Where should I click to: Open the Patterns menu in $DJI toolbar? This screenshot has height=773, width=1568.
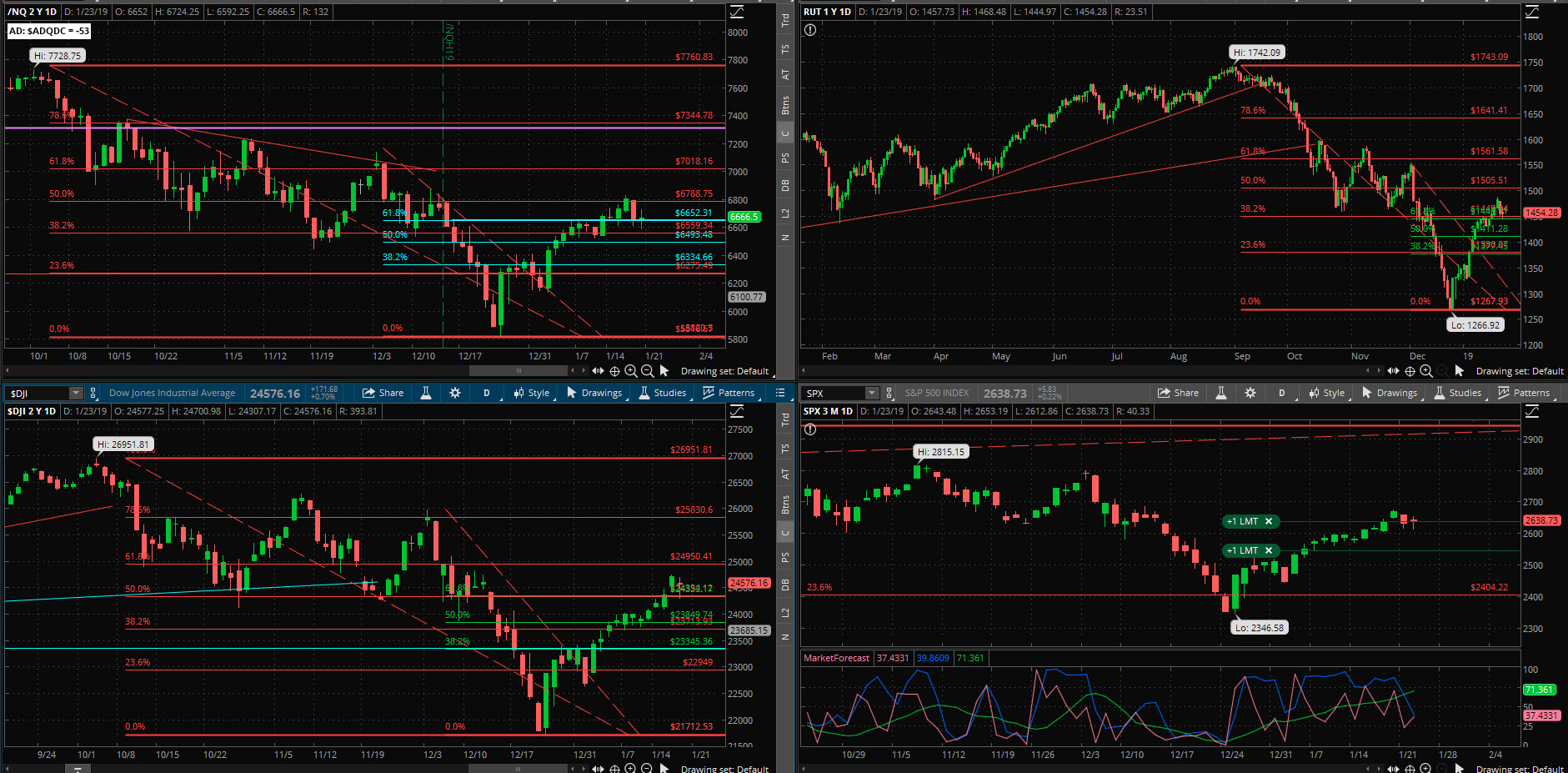pos(729,393)
